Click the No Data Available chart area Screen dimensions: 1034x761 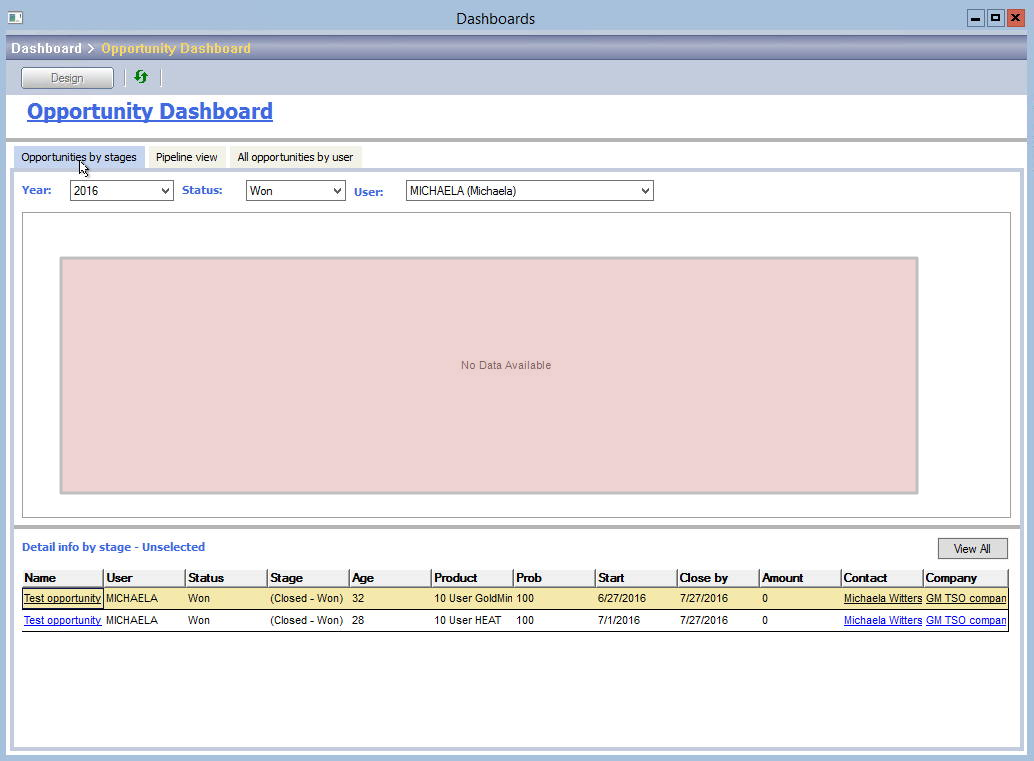click(489, 375)
